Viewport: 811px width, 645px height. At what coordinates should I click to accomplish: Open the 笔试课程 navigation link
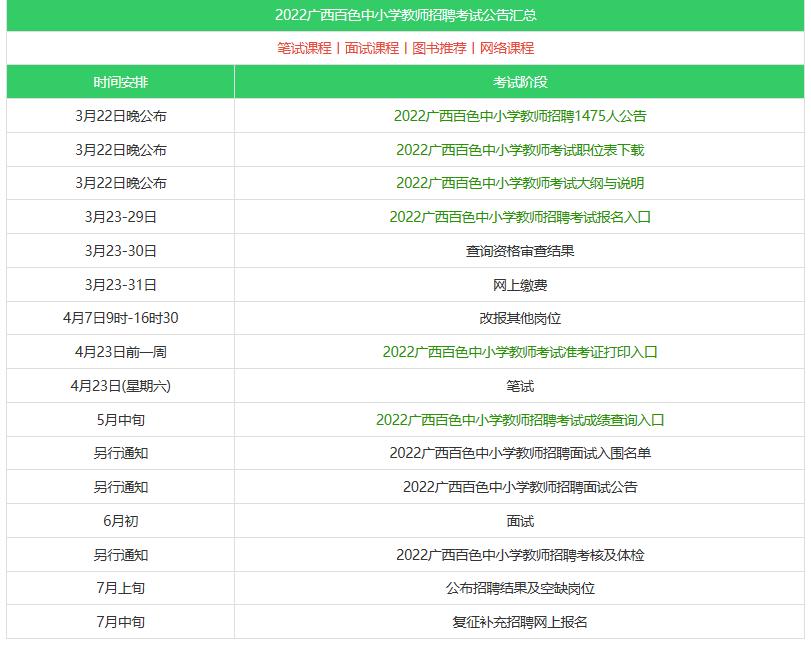pyautogui.click(x=297, y=46)
